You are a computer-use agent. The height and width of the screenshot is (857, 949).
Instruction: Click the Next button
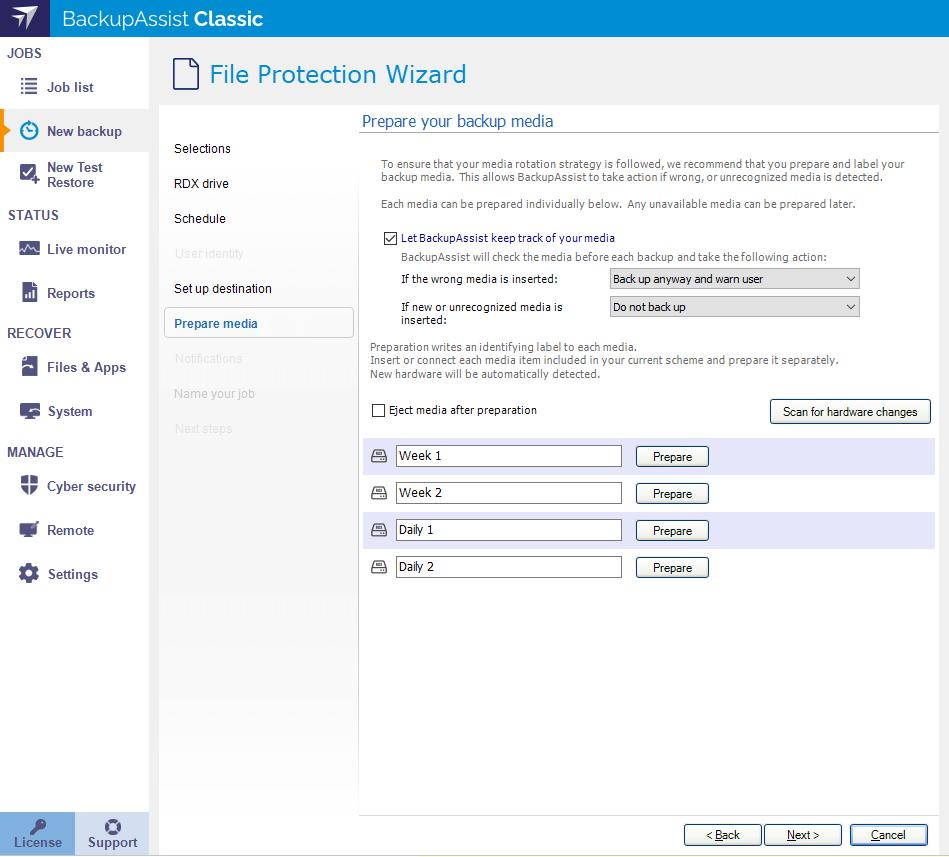click(x=803, y=835)
